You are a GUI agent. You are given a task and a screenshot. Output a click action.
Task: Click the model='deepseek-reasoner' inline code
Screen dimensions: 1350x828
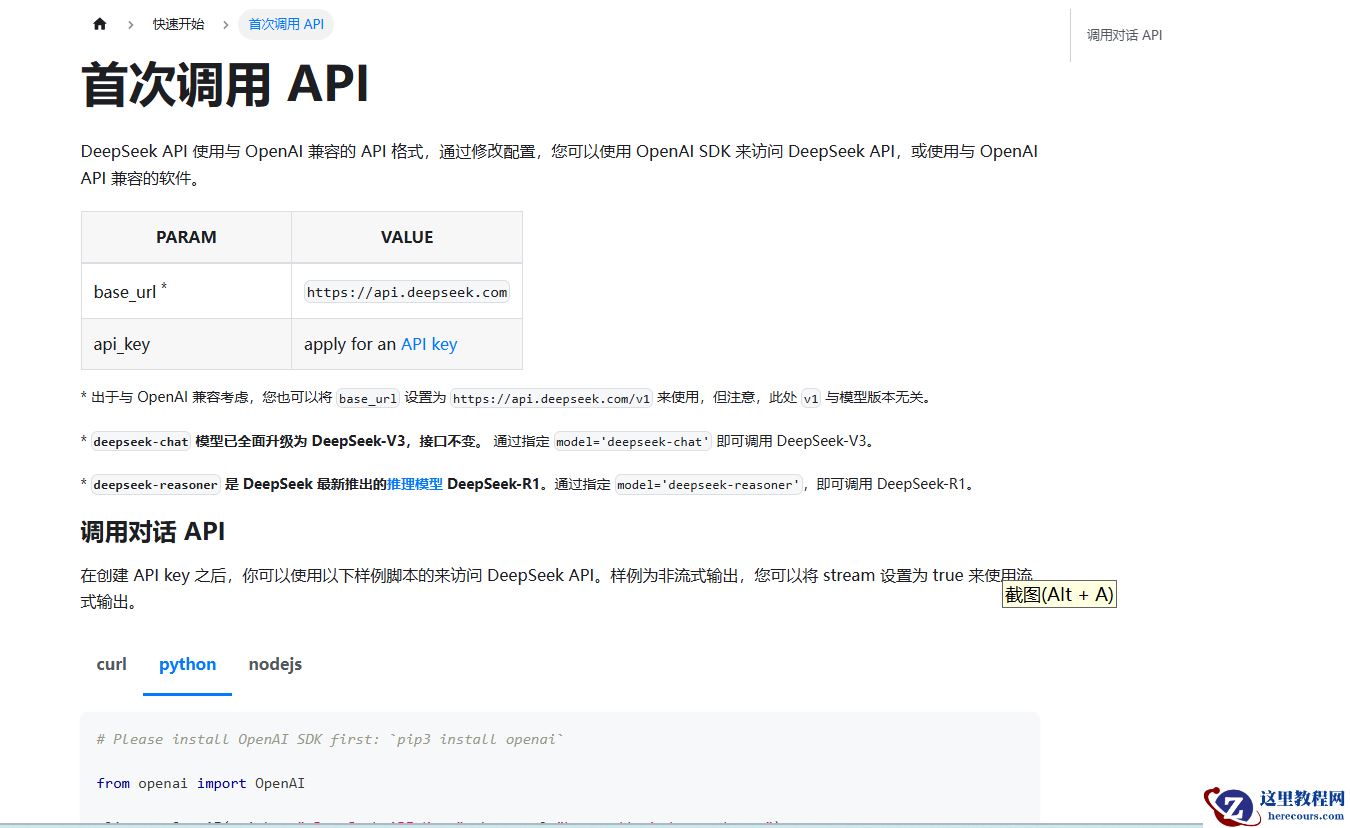709,485
